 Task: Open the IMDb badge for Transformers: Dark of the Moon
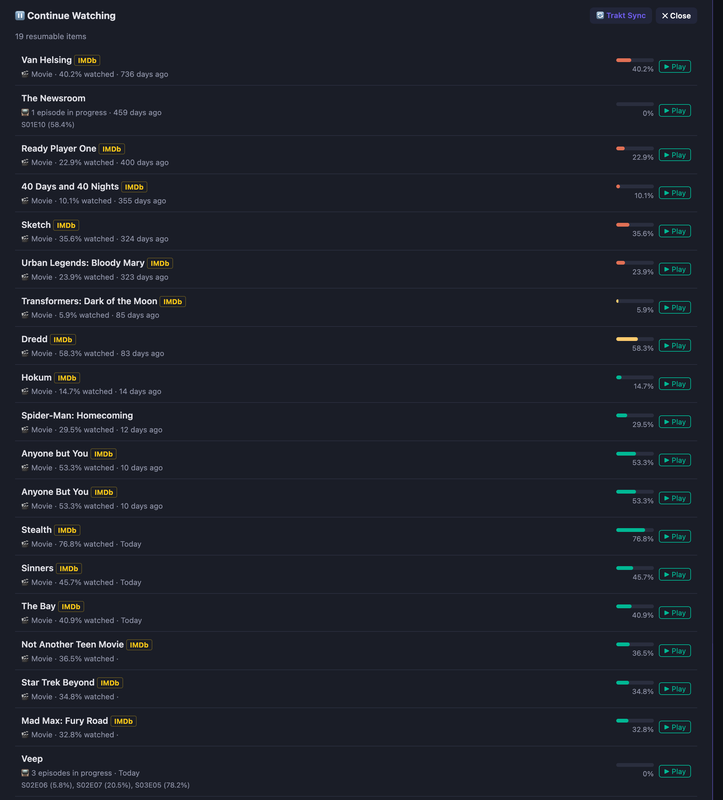(172, 302)
